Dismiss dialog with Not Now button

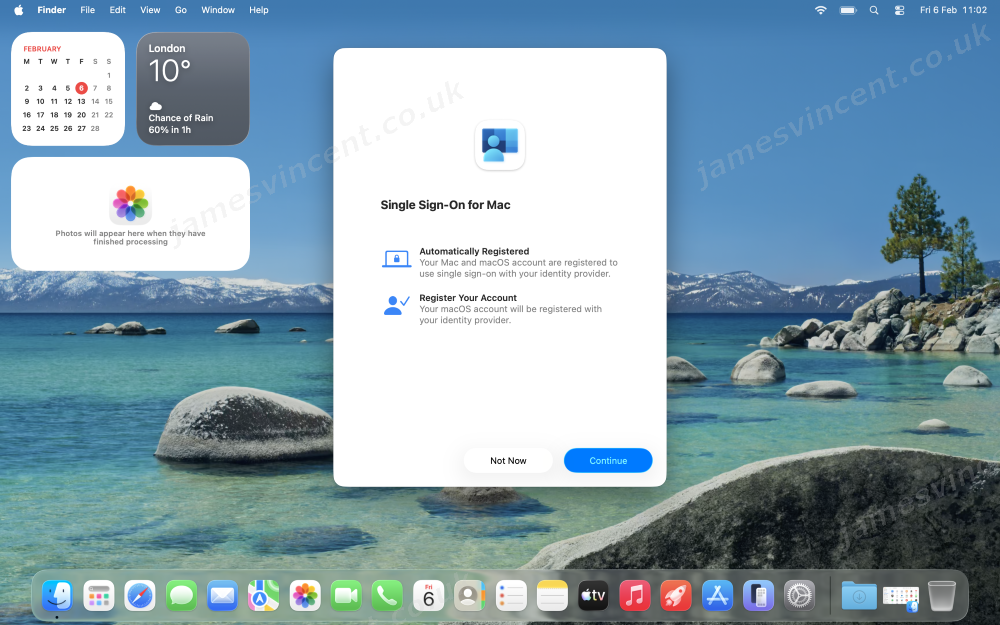[508, 460]
